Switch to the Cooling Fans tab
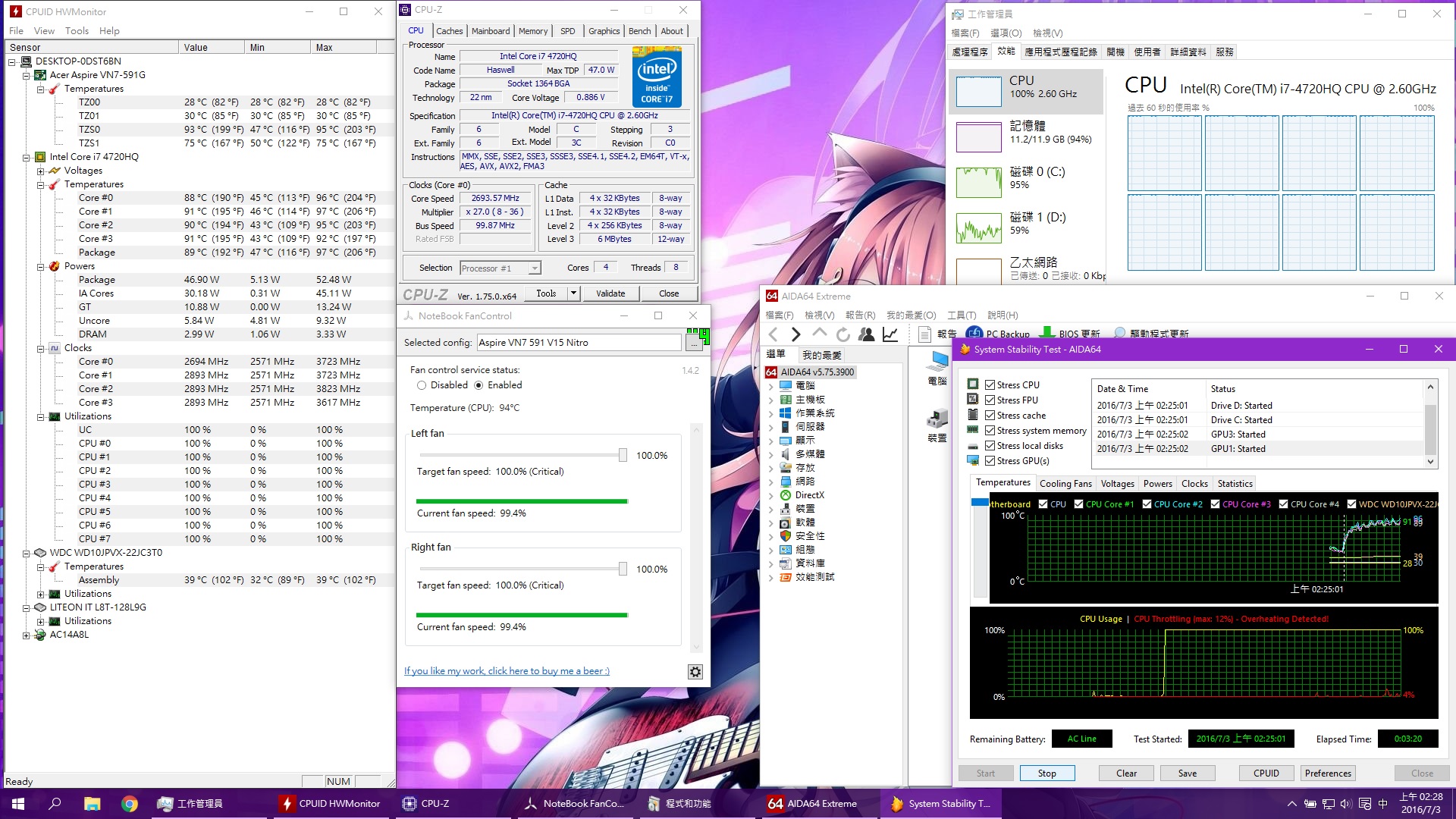 [x=1065, y=484]
